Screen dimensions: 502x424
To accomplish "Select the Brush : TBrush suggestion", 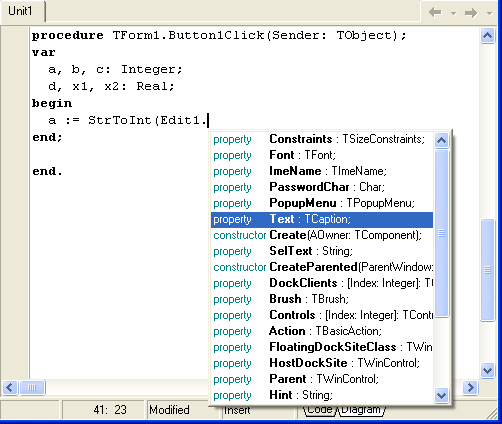I will (322, 299).
